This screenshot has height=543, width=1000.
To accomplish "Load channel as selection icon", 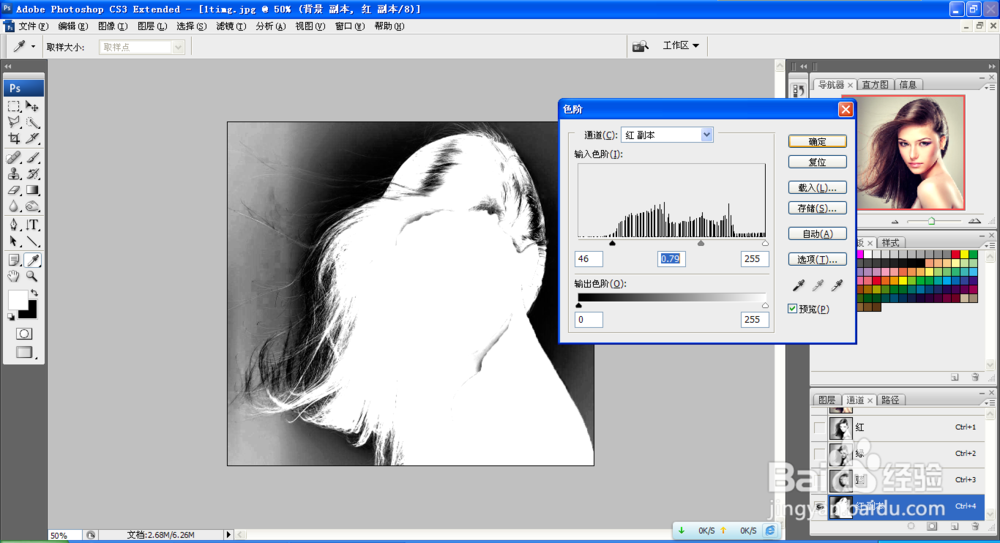I will coord(911,526).
